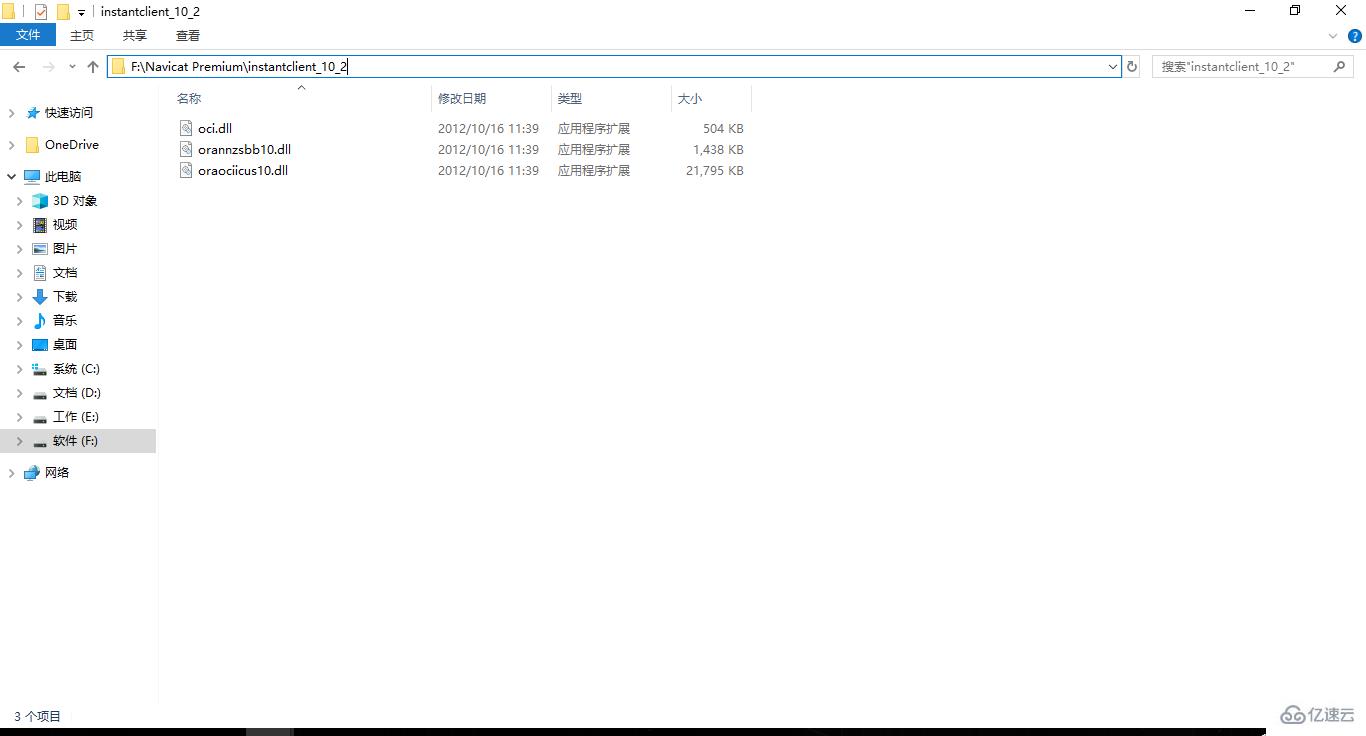The image size is (1366, 736).
Task: Open 工作 (E:) drive
Action: (76, 416)
